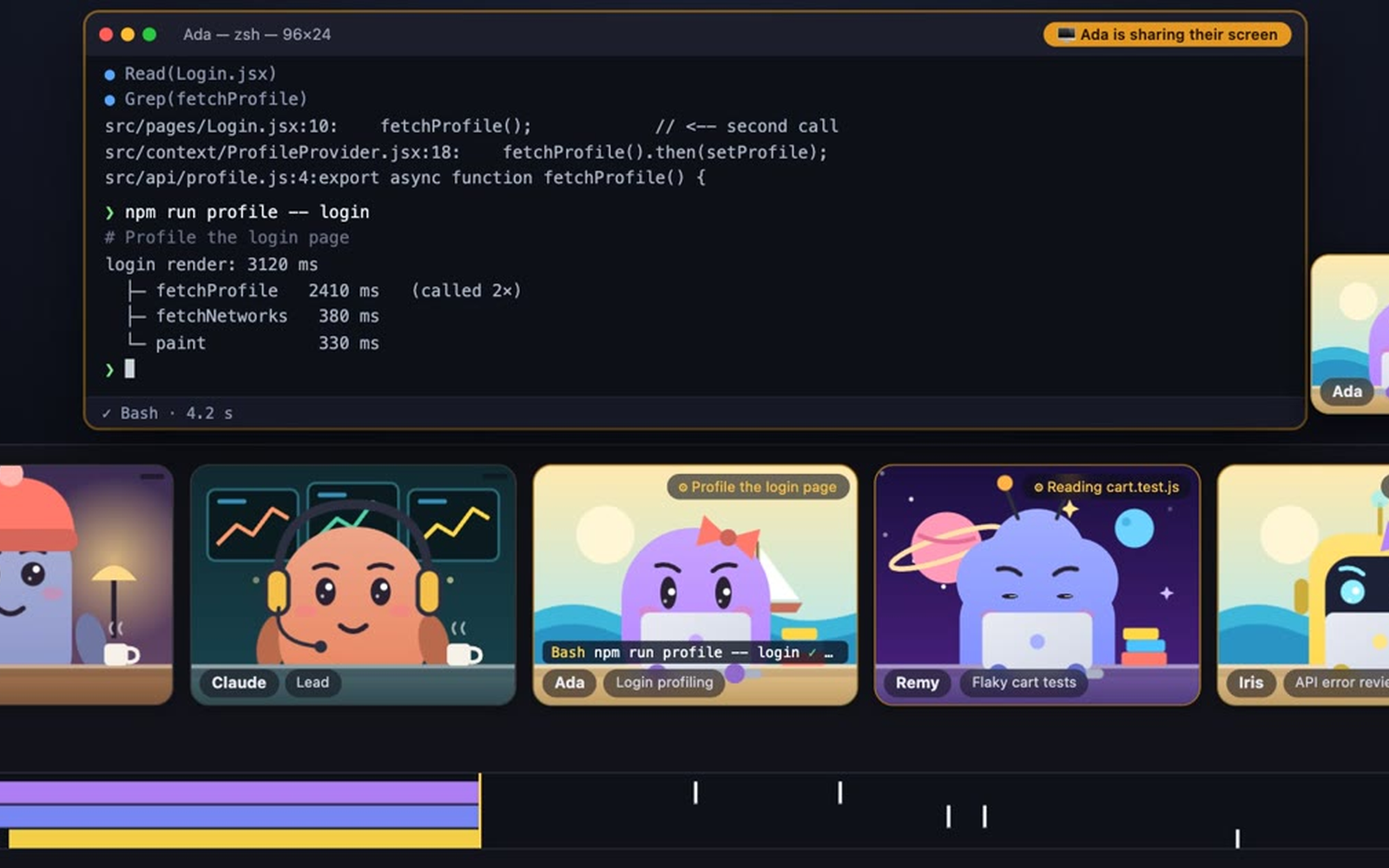
Task: Click the "Remy" name label
Action: point(918,683)
